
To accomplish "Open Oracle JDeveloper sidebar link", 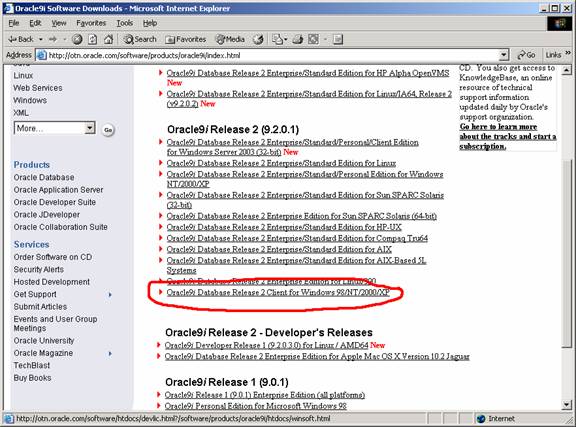I will click(x=47, y=215).
